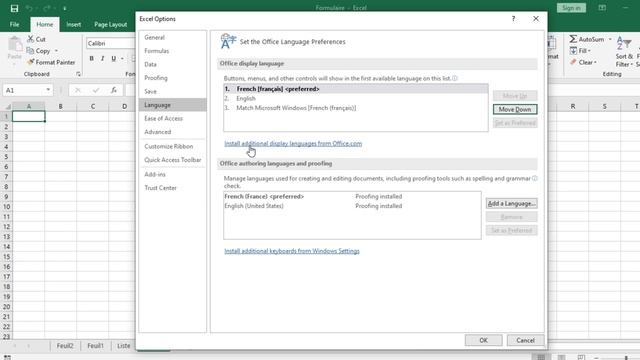Switch to Feuil2 sheet tab
Image resolution: width=640 pixels, height=360 pixels.
tap(65, 346)
